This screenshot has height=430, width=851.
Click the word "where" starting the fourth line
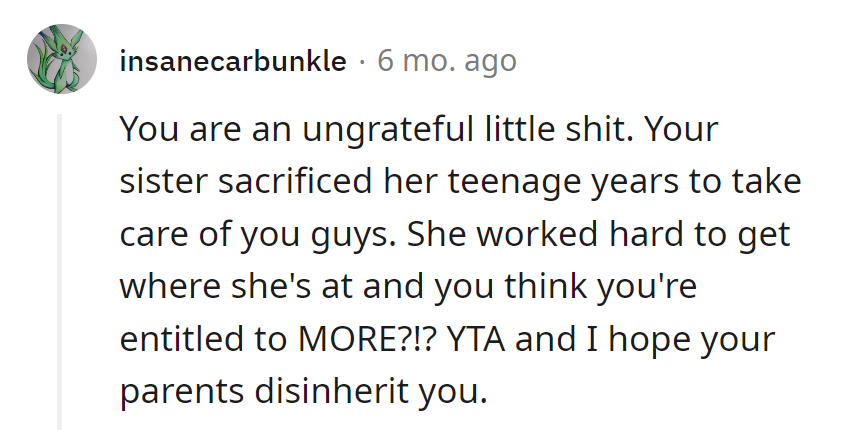click(x=160, y=286)
